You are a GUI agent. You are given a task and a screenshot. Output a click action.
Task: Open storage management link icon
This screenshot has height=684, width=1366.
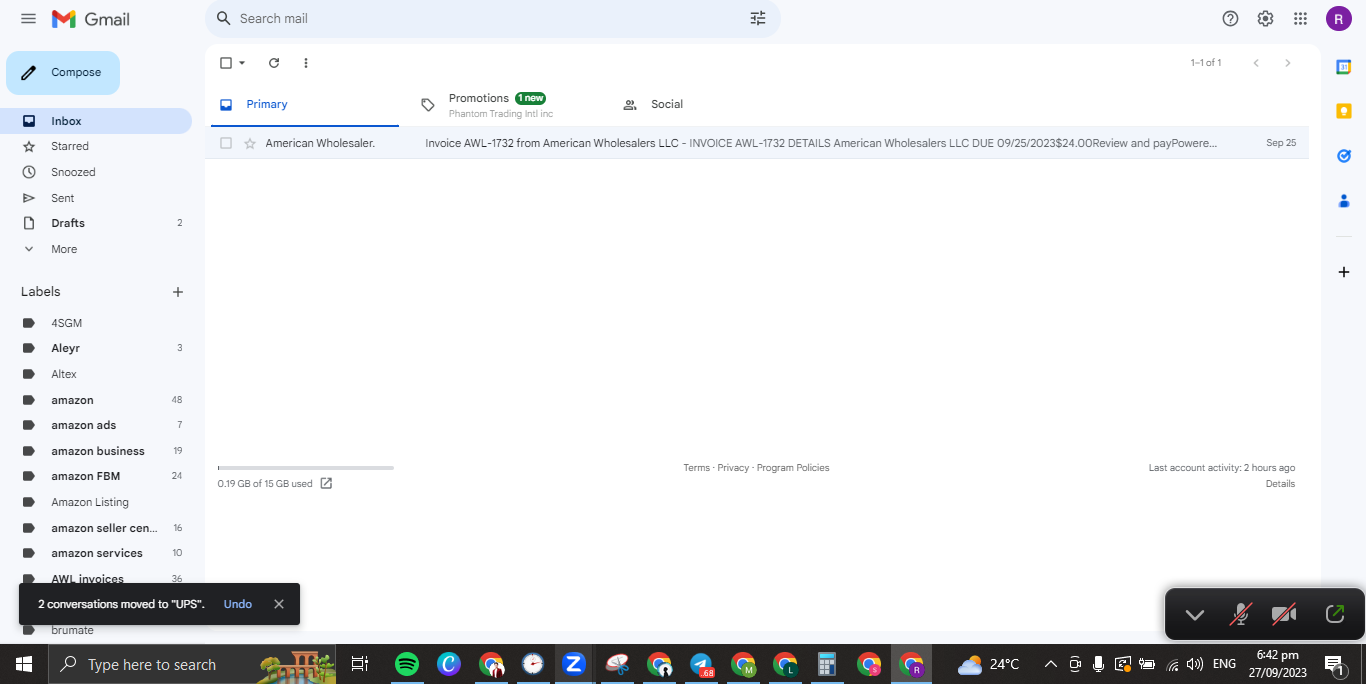[x=326, y=484]
